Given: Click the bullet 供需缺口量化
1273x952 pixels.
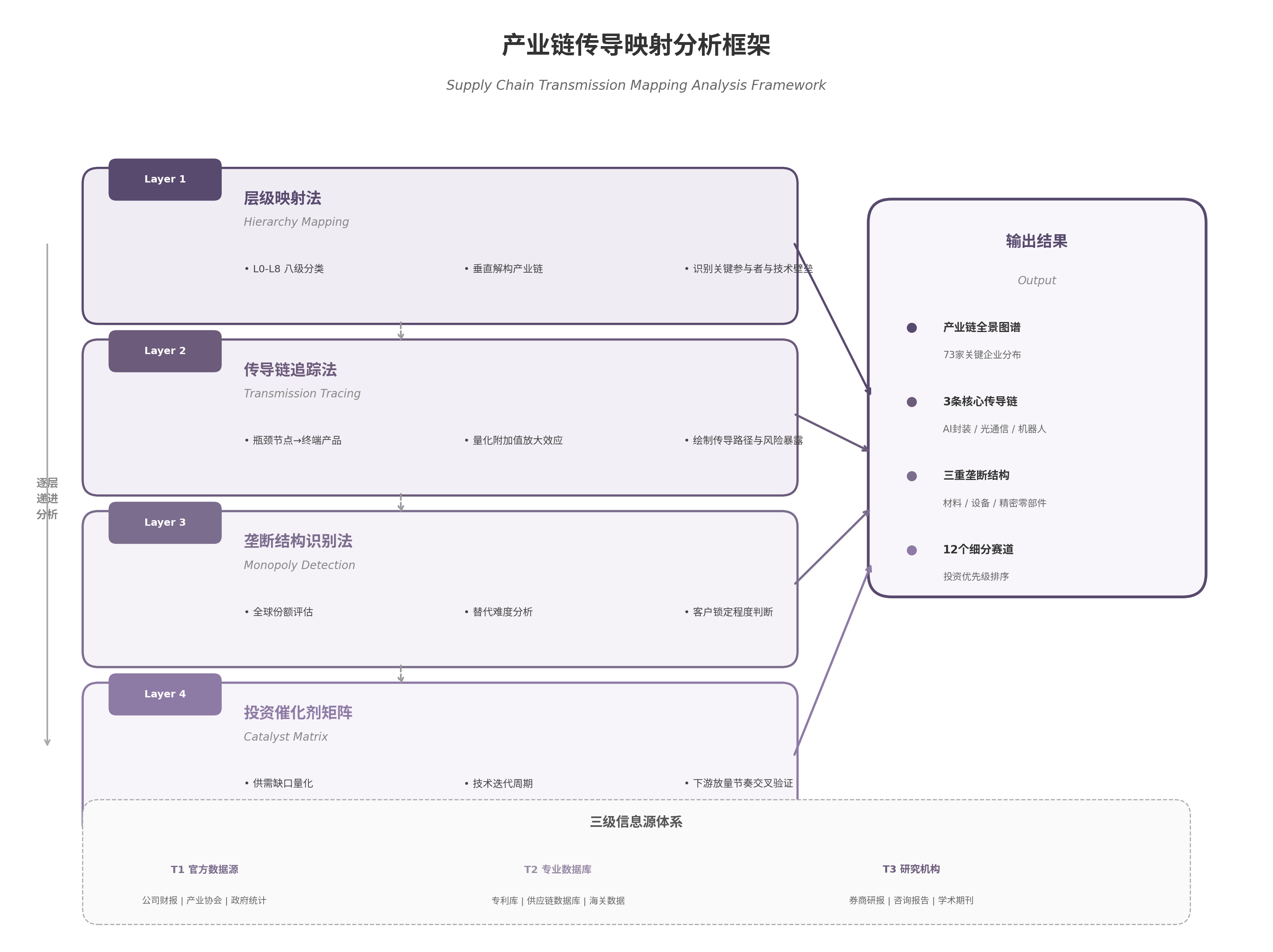Looking at the screenshot, I should 278,783.
